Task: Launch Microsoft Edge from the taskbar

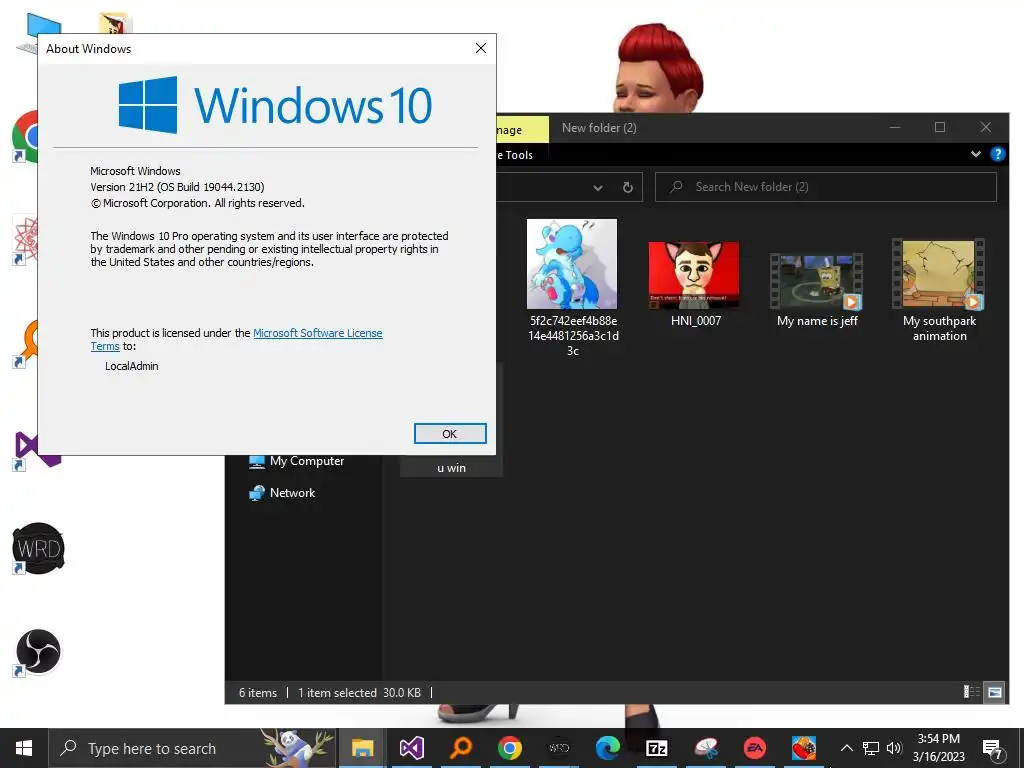Action: pyautogui.click(x=608, y=748)
